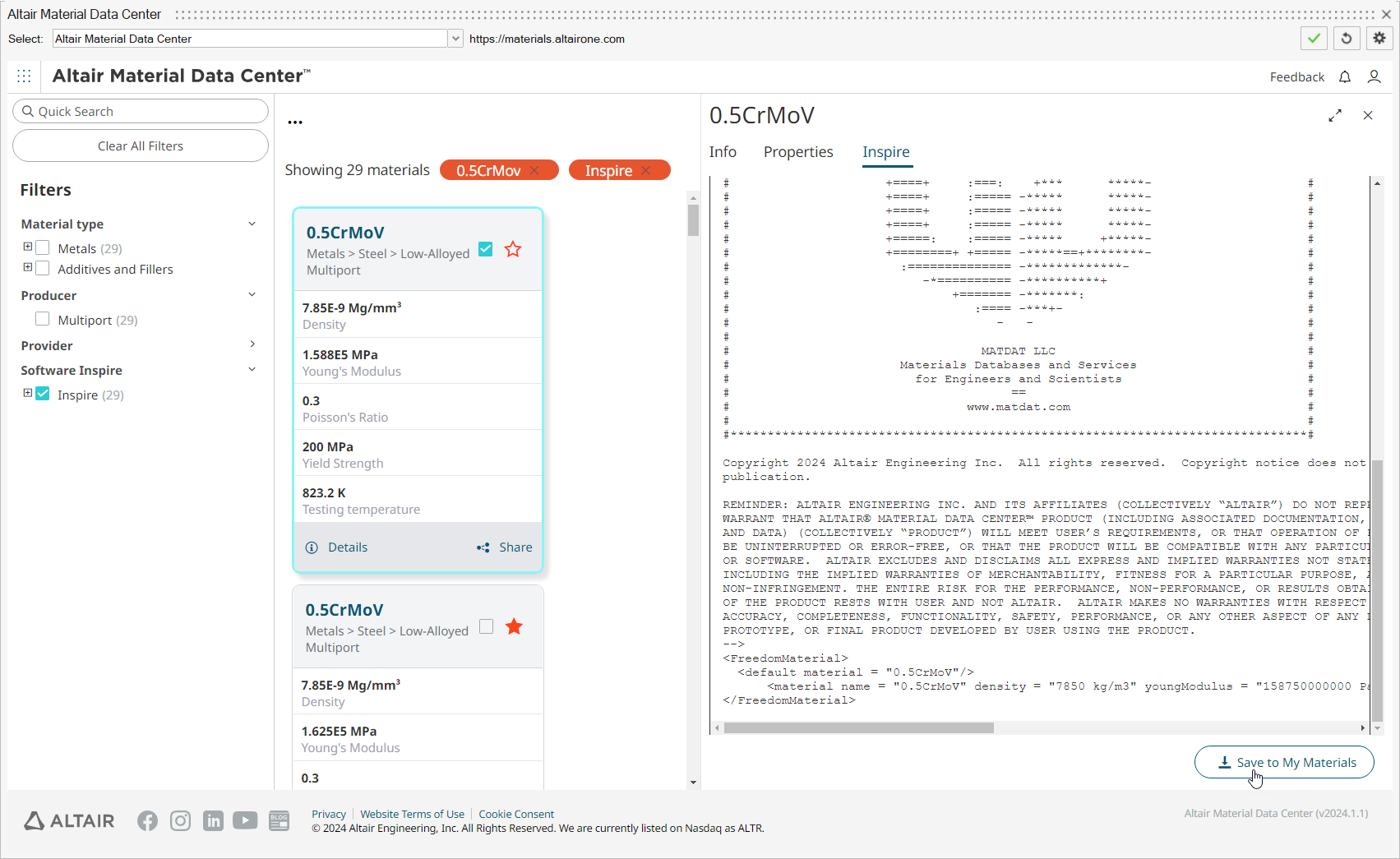
Task: Favorite the first 0.5CrMoV card star
Action: point(513,249)
